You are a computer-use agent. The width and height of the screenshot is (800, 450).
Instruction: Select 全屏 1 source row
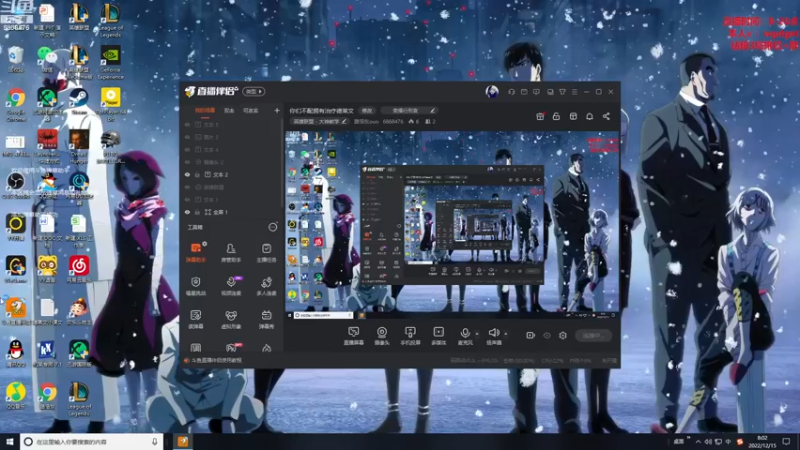[x=231, y=212]
